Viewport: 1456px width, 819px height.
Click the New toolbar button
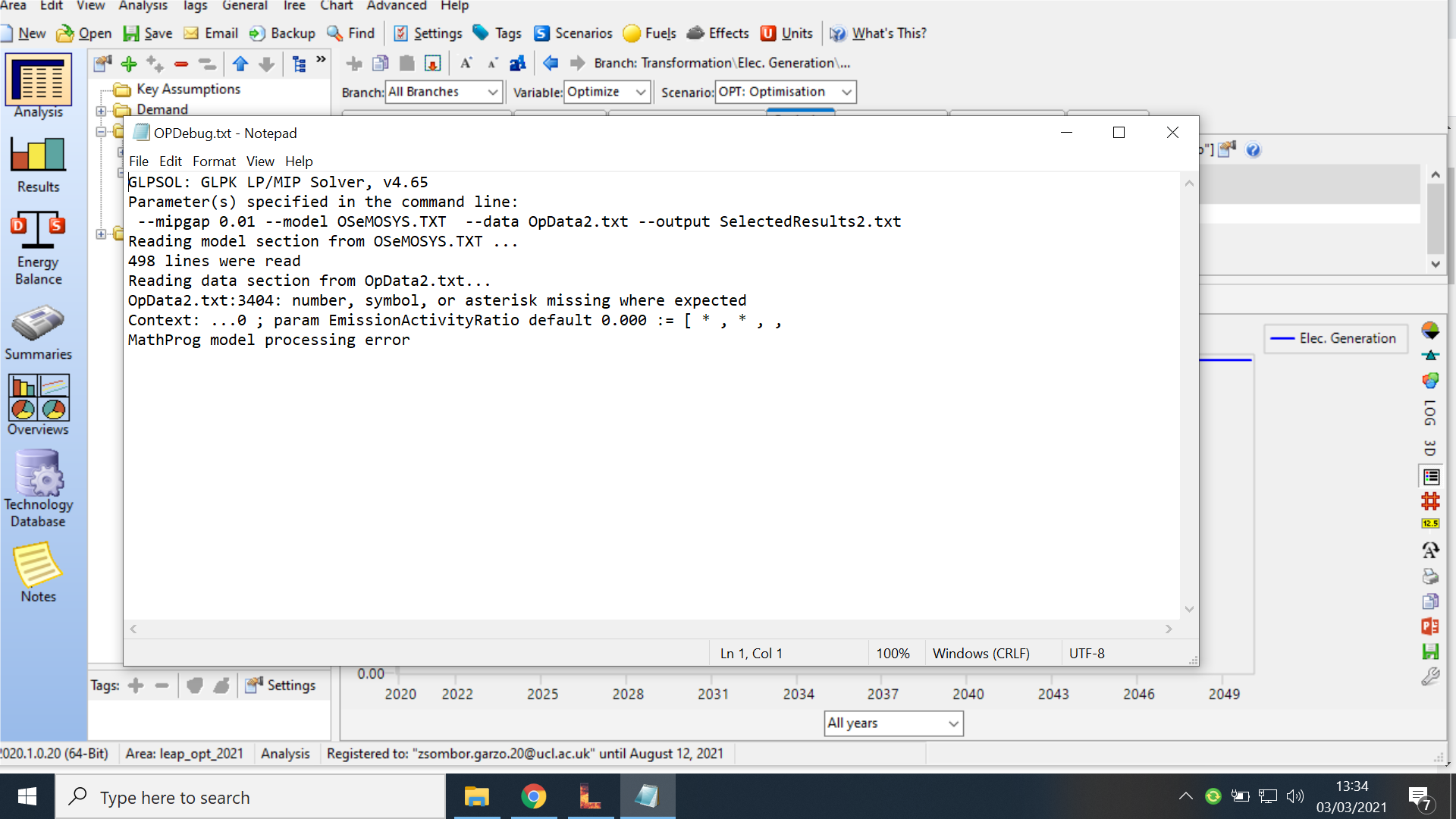click(x=24, y=33)
